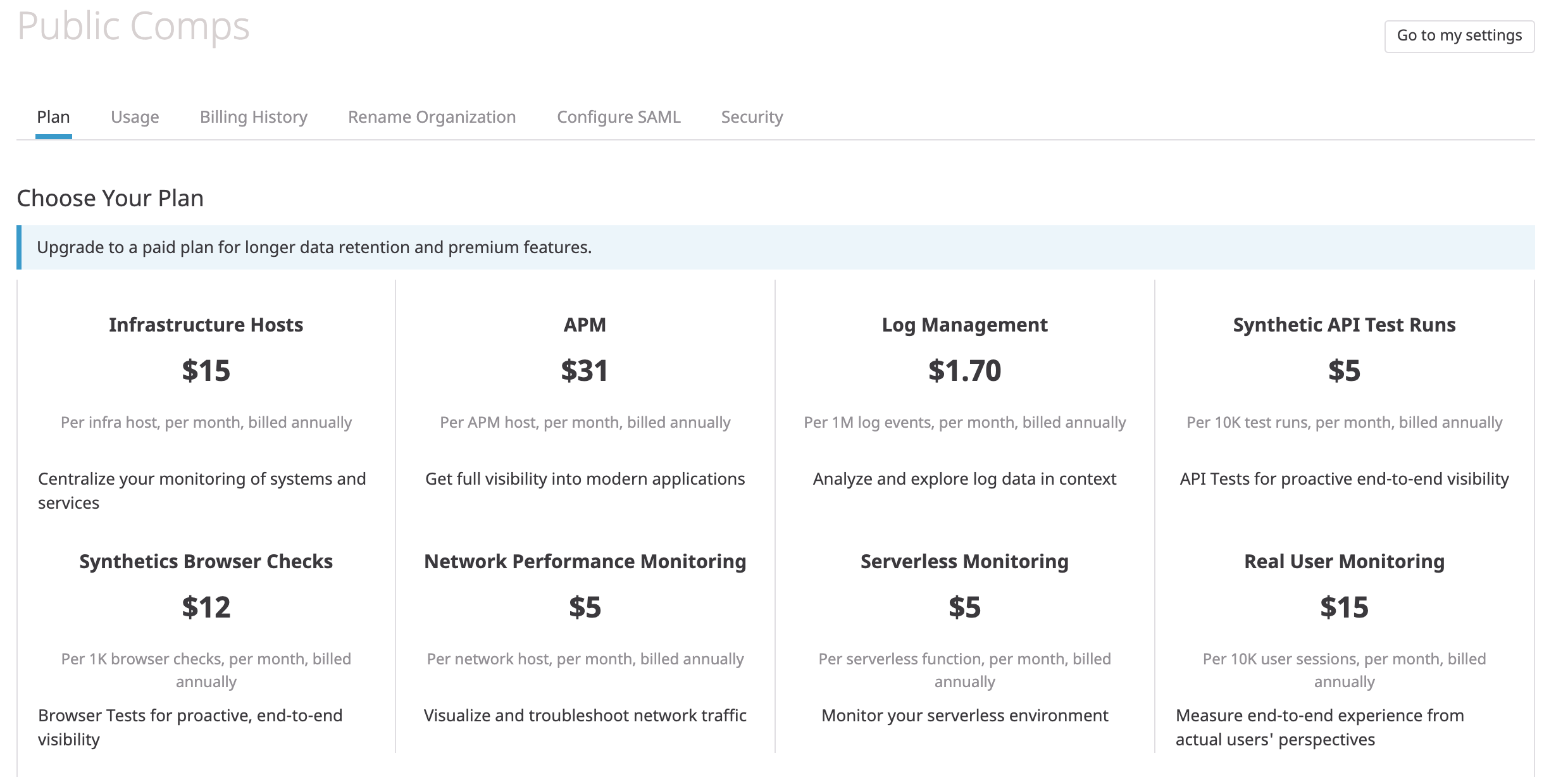Click Go to my settings button
This screenshot has height=777, width=1568.
(x=1459, y=36)
